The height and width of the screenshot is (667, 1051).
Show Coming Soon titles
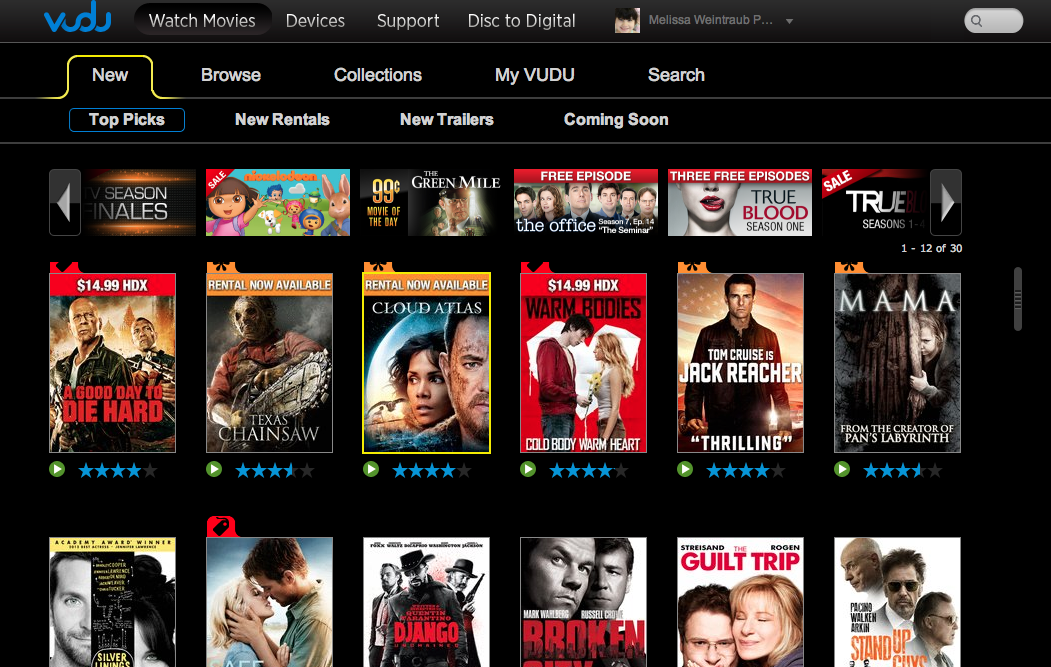point(616,120)
